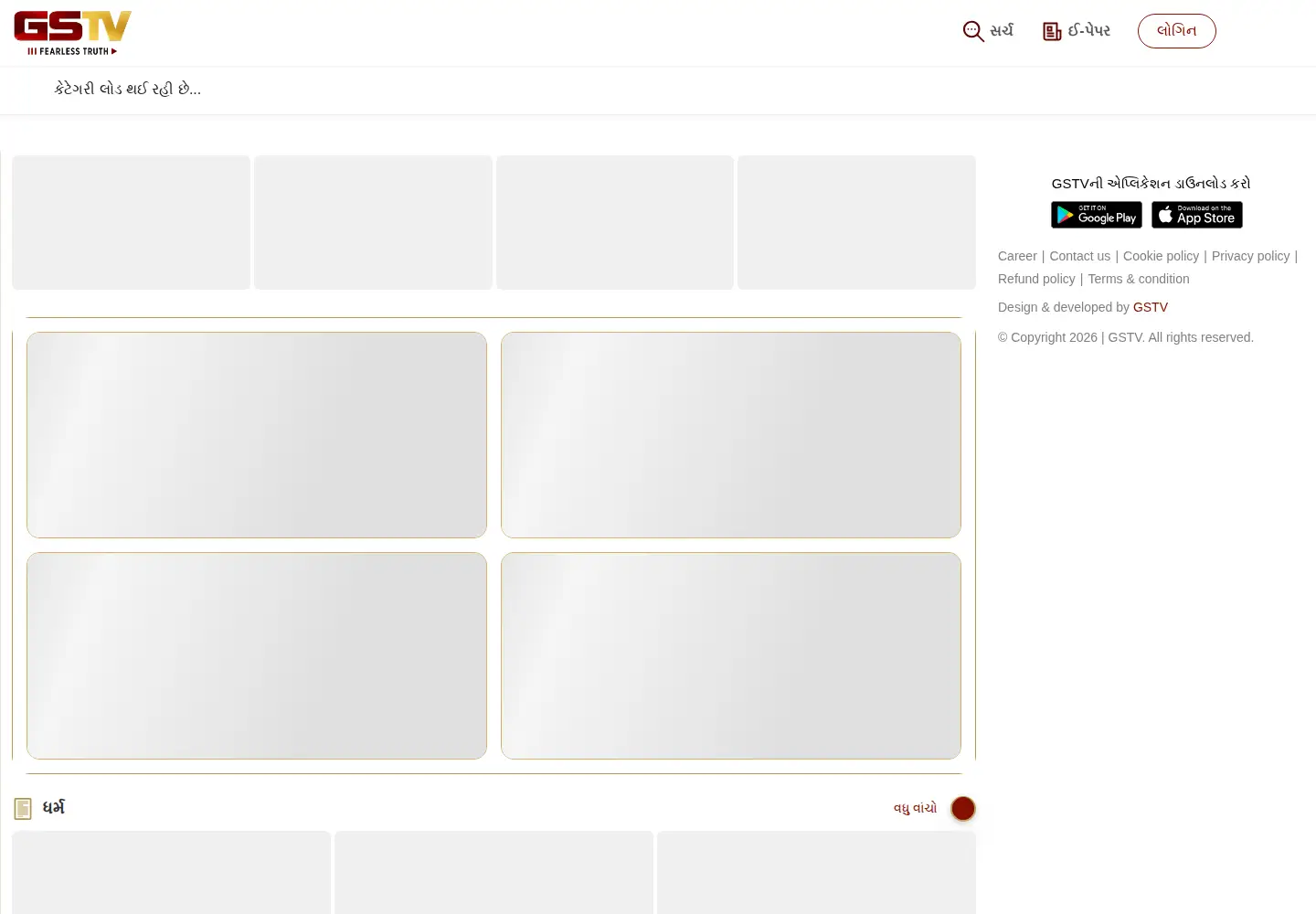Click the red GSTV developer link
The height and width of the screenshot is (914, 1316).
tap(1151, 307)
